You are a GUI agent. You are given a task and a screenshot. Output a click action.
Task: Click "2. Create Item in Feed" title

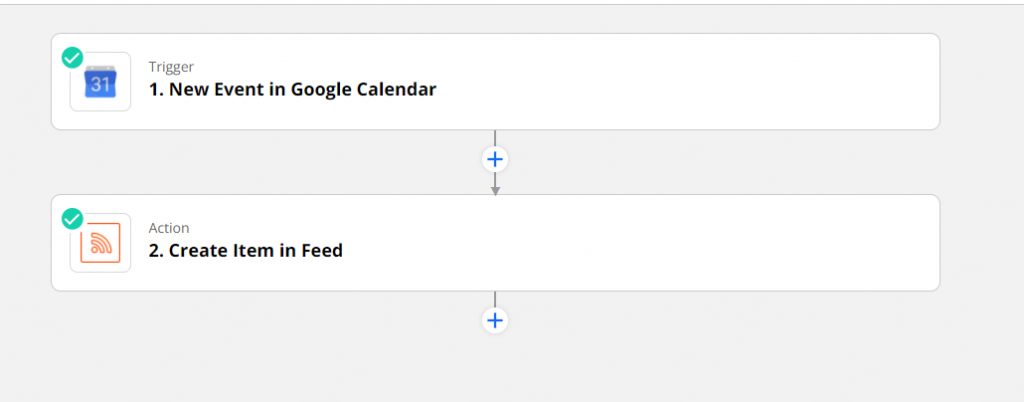click(246, 251)
